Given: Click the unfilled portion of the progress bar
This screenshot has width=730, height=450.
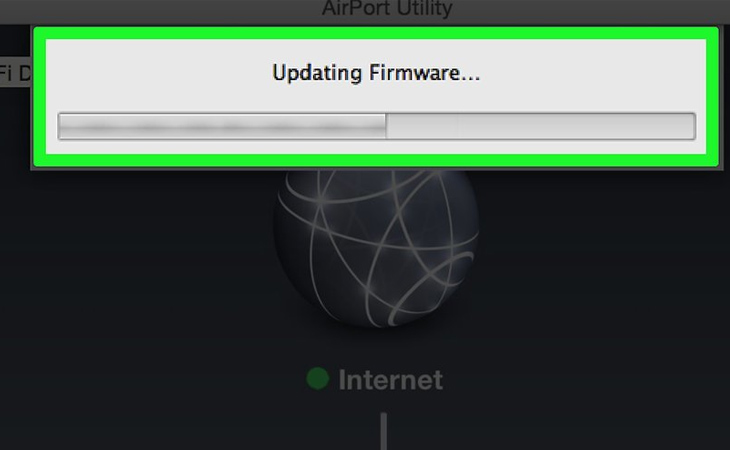Looking at the screenshot, I should [x=541, y=126].
